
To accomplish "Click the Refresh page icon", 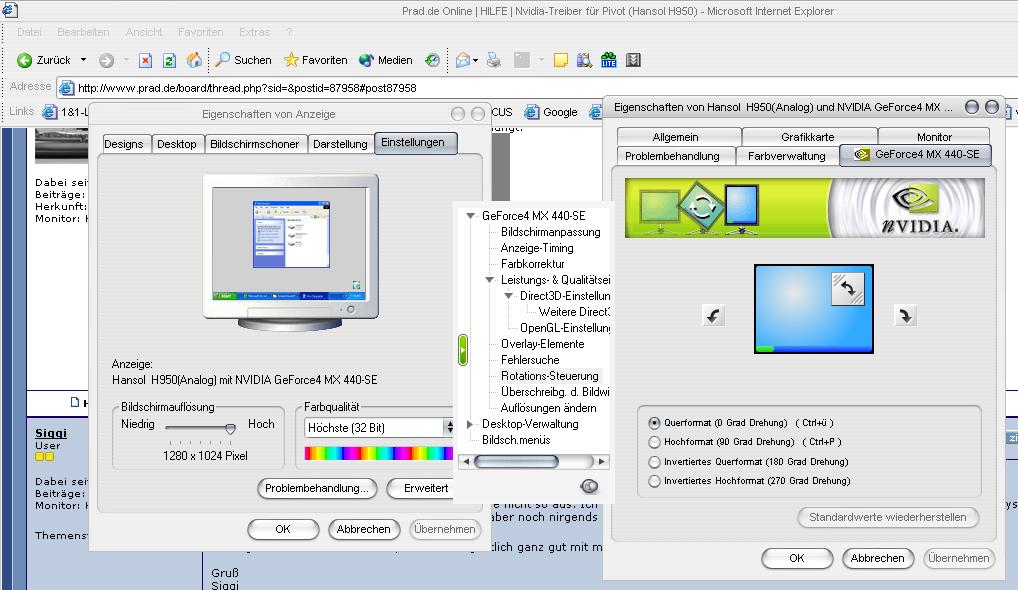I will click(x=169, y=60).
